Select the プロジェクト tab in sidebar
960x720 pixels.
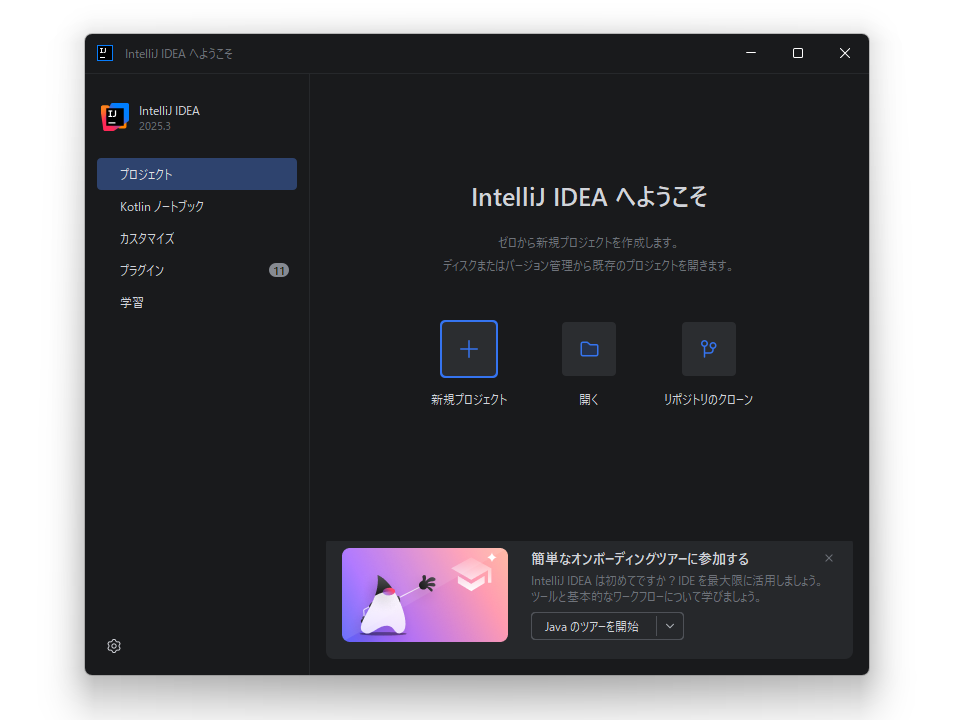coord(197,174)
